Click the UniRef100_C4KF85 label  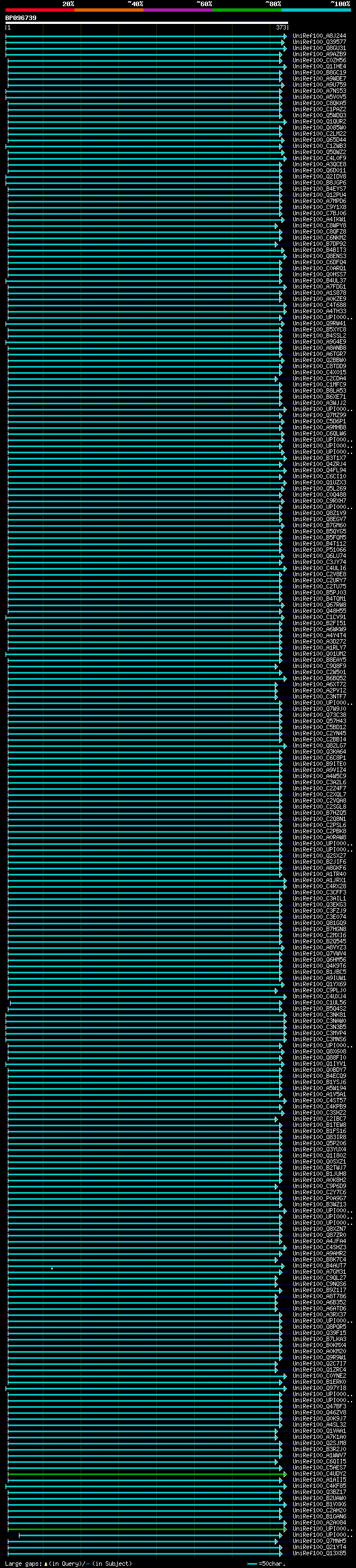click(319, 1486)
